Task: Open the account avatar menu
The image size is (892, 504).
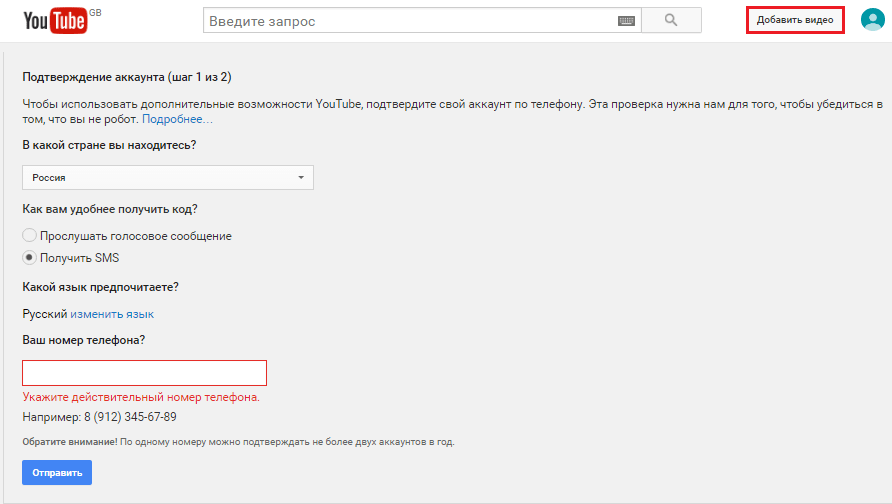Action: [x=872, y=20]
